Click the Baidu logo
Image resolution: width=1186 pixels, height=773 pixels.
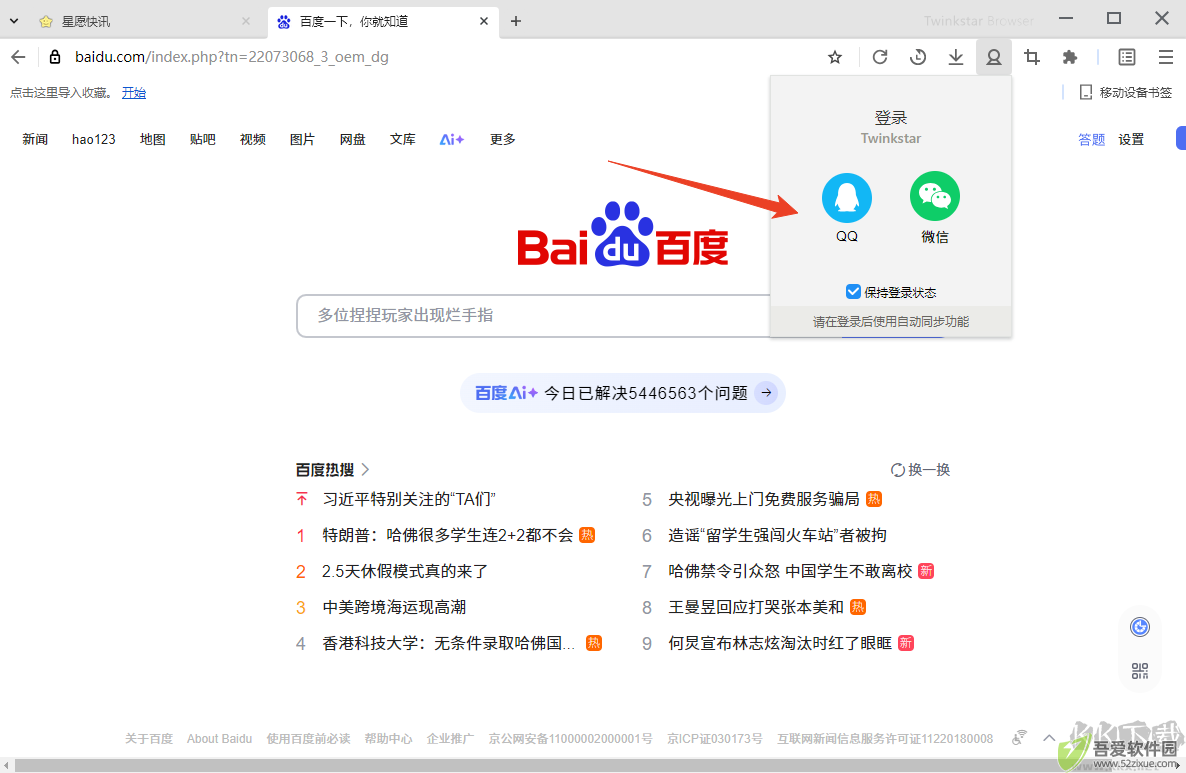point(622,234)
